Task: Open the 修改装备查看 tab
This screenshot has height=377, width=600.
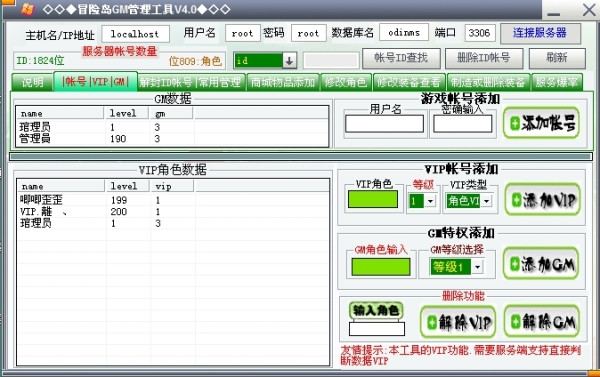Action: (409, 82)
